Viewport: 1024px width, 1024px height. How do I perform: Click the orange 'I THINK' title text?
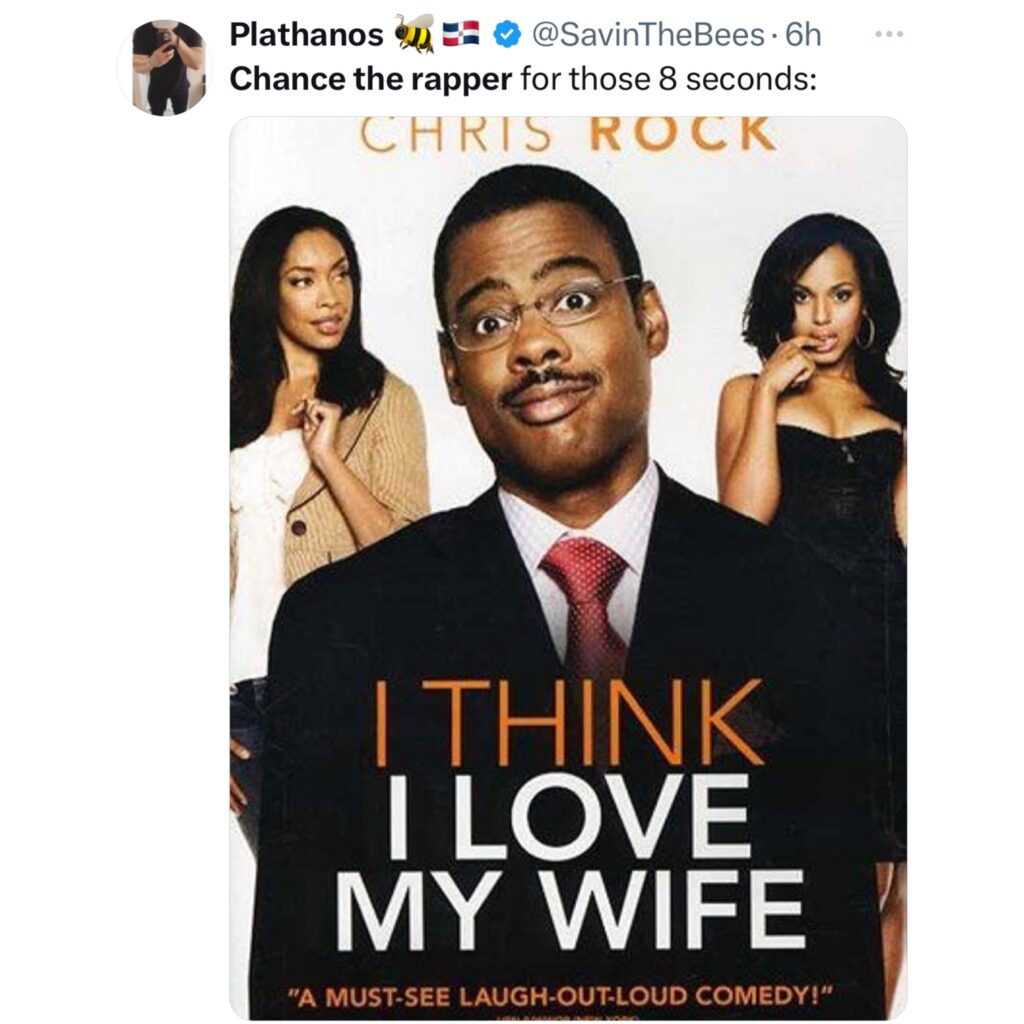pos(568,722)
